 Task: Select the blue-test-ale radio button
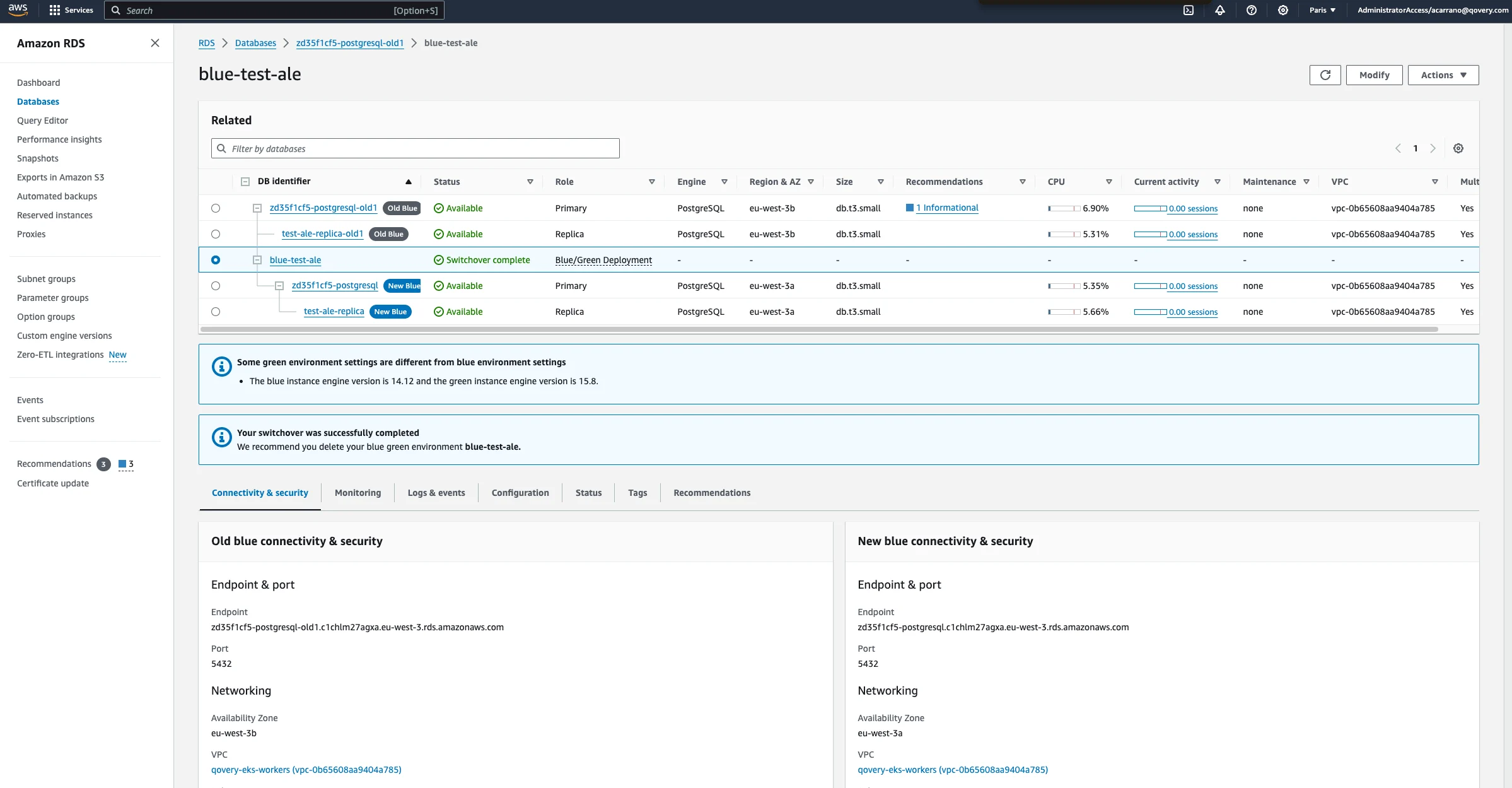coord(216,260)
